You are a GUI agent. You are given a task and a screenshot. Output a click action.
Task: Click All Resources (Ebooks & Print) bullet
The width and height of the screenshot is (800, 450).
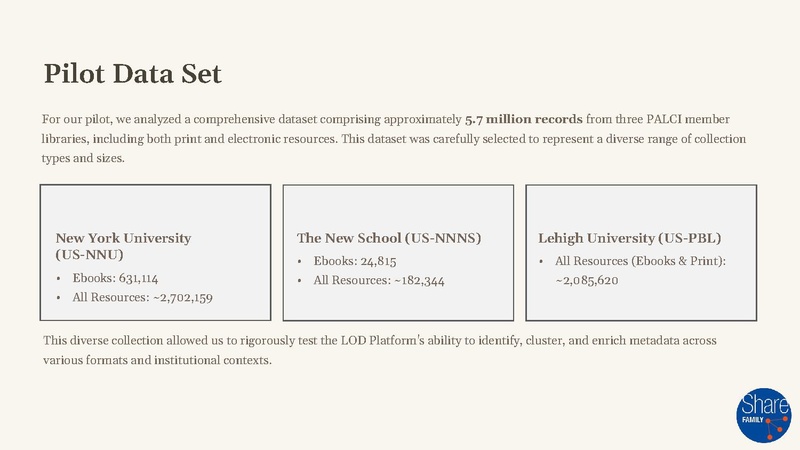pos(640,261)
